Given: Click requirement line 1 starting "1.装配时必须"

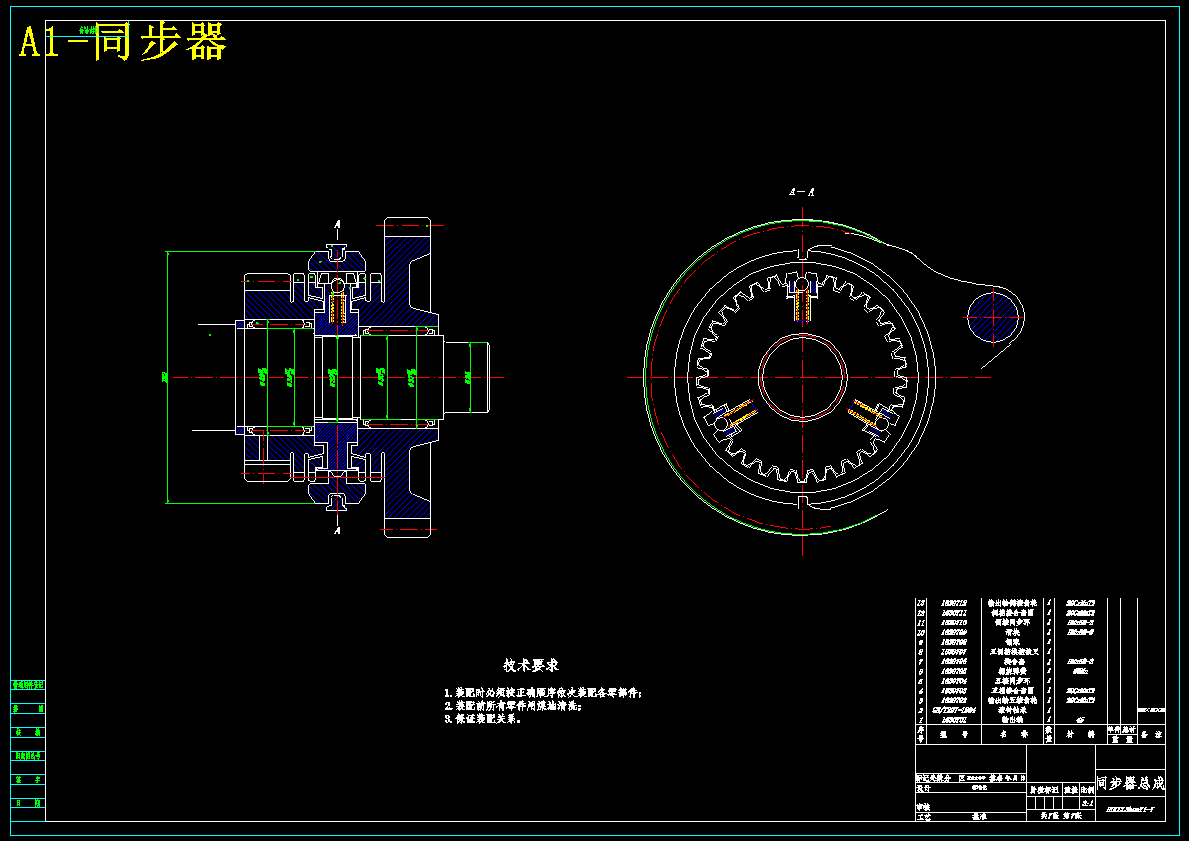Looking at the screenshot, I should pos(543,693).
